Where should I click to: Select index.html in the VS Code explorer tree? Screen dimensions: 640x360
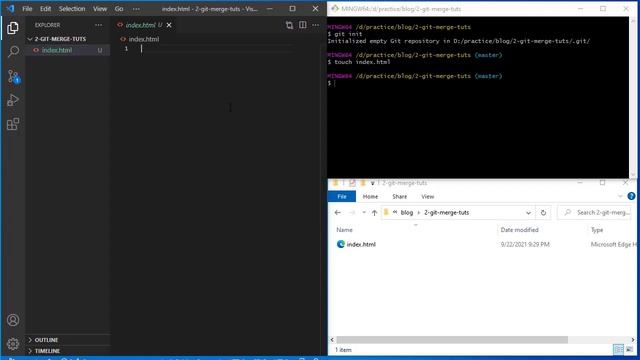click(68, 50)
